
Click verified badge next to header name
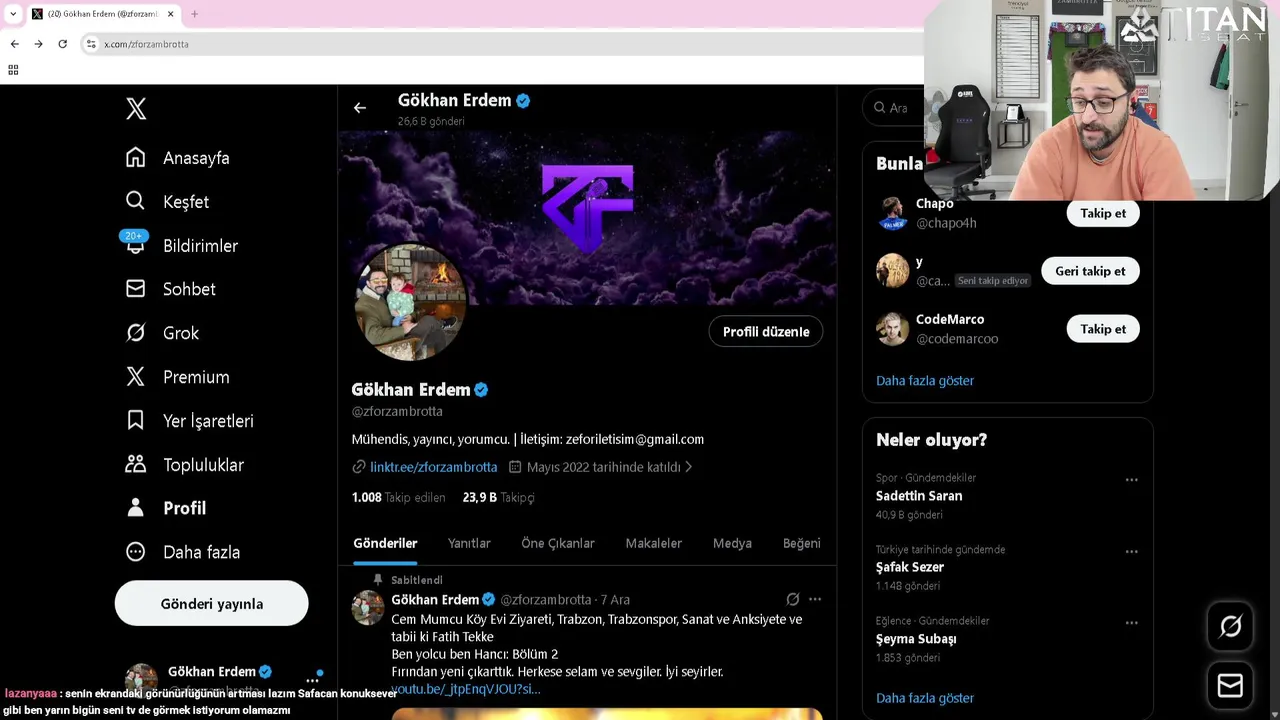523,100
